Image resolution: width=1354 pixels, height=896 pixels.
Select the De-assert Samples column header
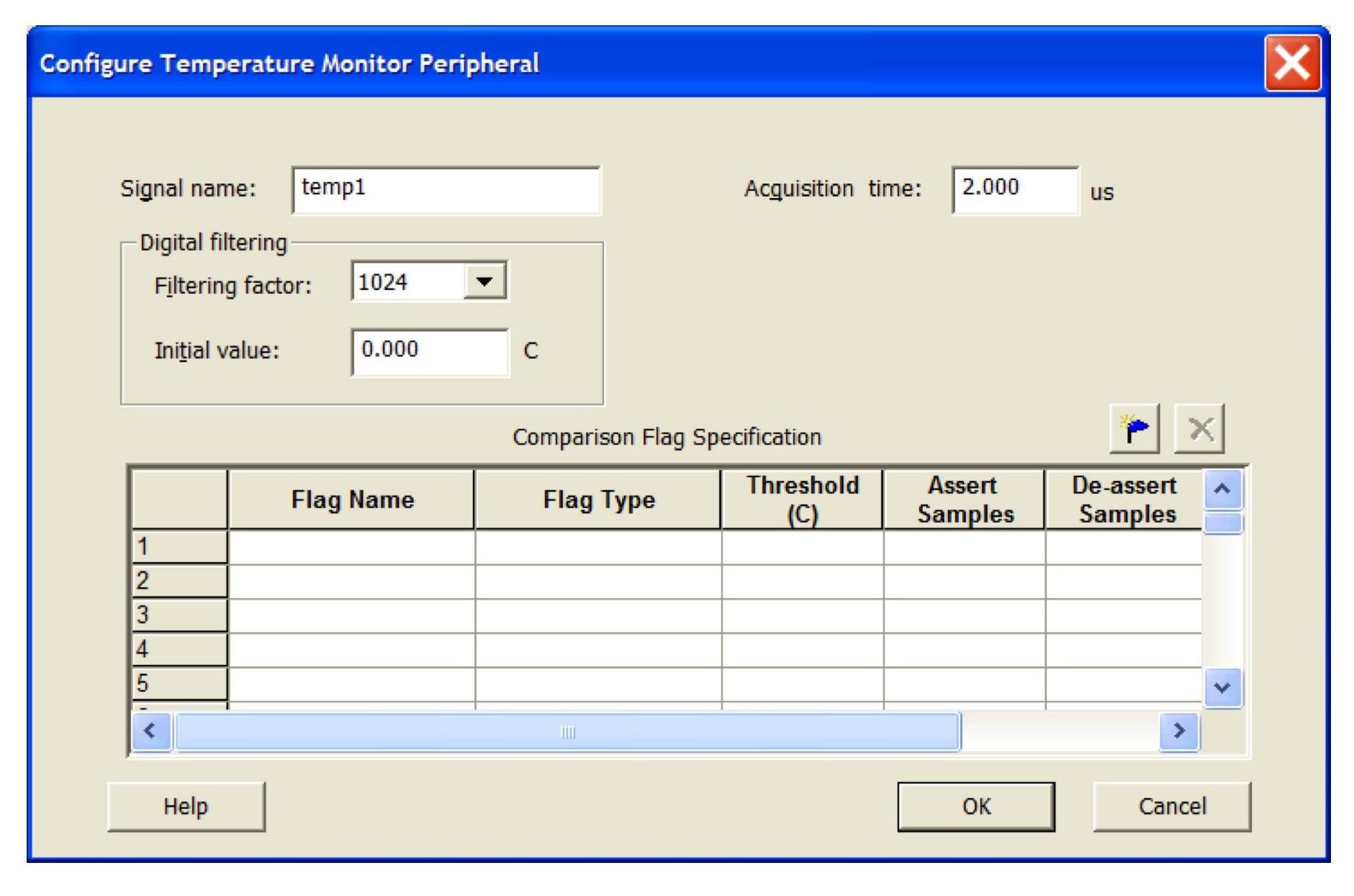tap(1124, 499)
